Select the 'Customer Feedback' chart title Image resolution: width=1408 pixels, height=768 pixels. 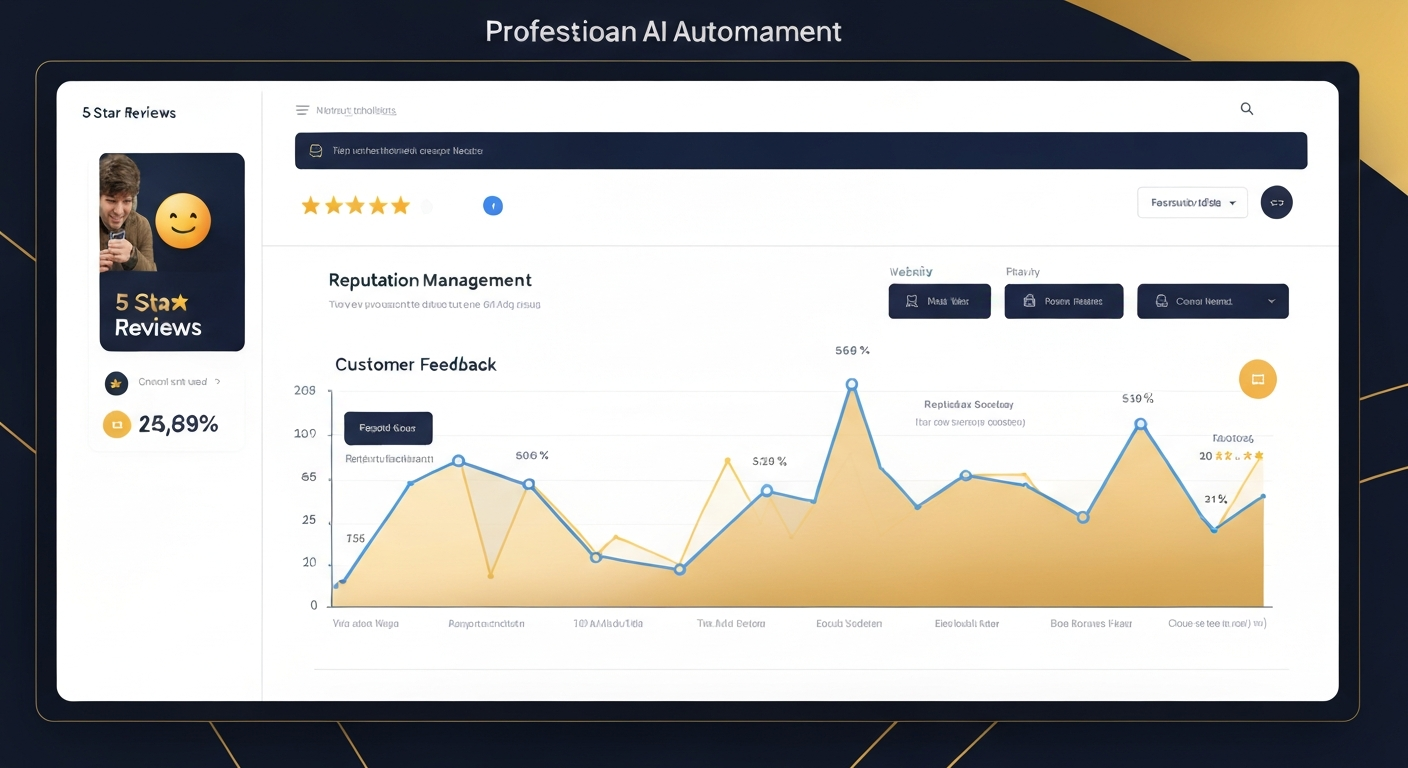pos(416,365)
